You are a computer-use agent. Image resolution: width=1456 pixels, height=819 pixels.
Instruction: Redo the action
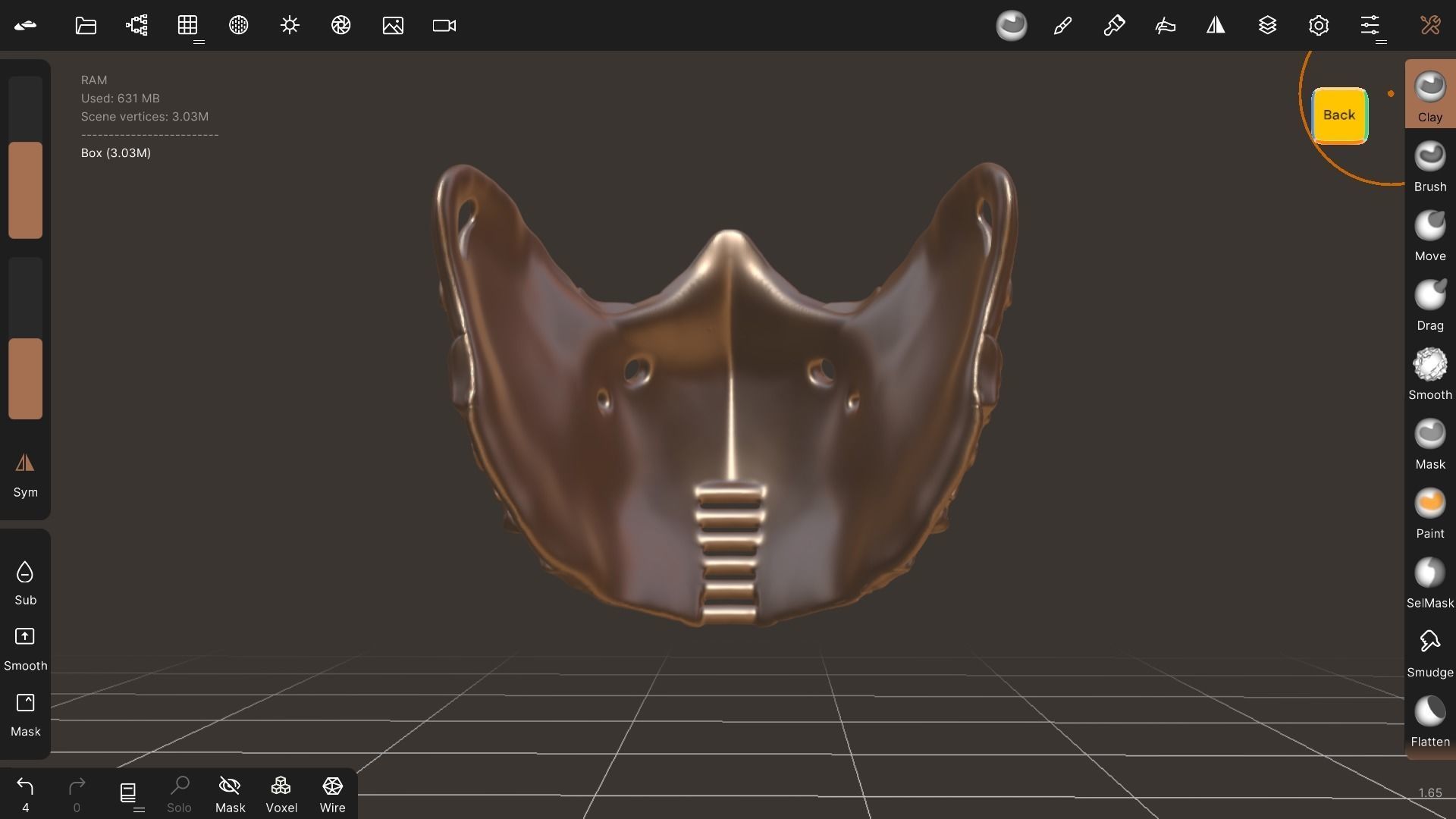click(x=77, y=794)
